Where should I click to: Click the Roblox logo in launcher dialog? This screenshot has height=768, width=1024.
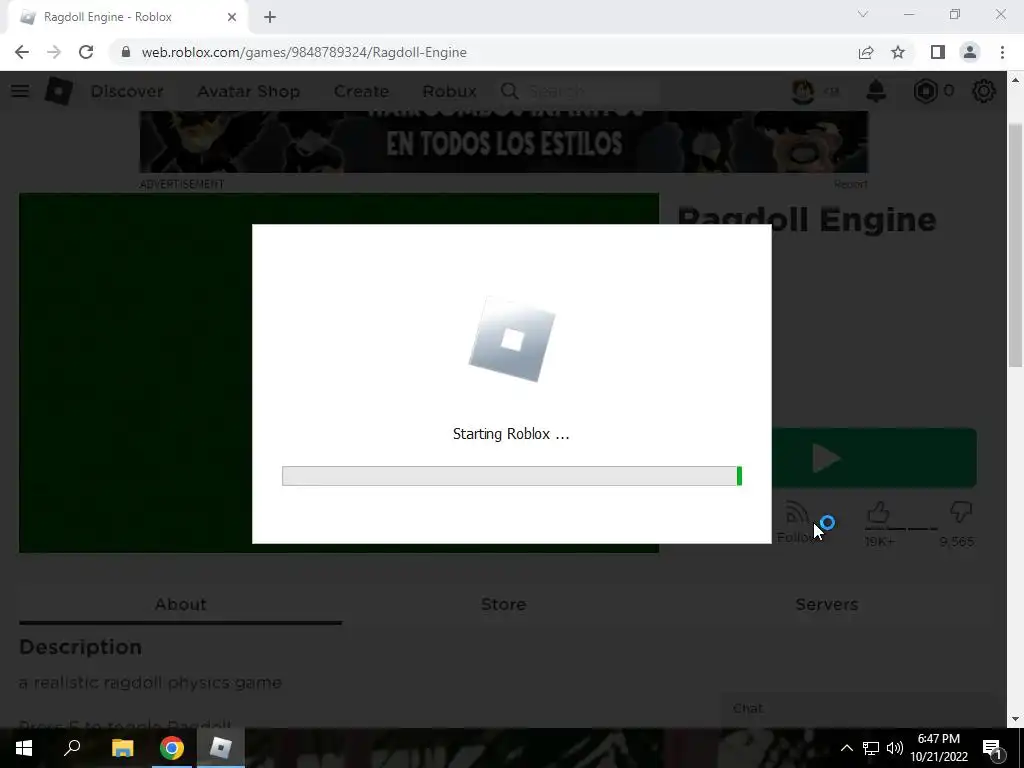click(x=512, y=340)
